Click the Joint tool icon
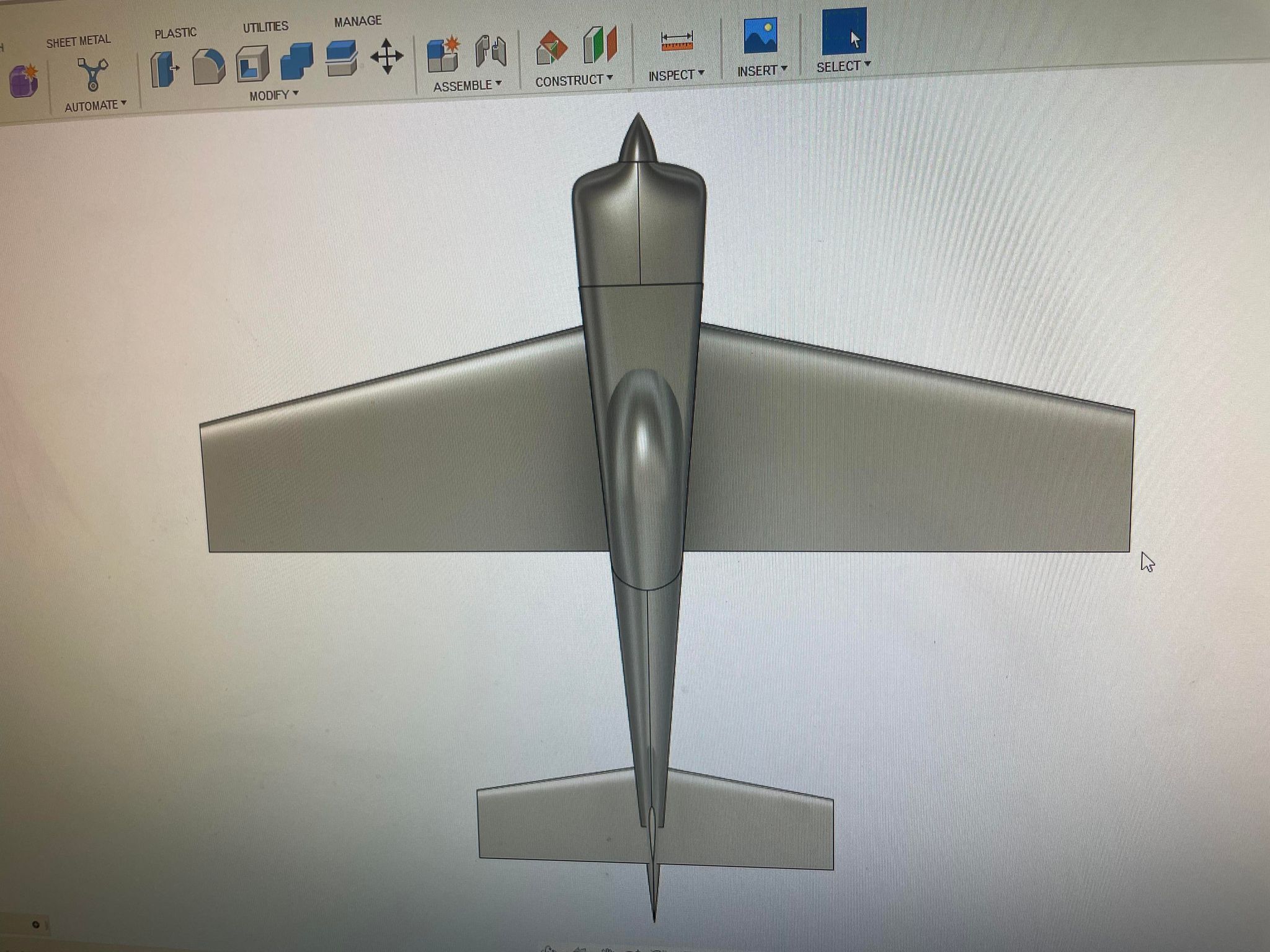Image resolution: width=1270 pixels, height=952 pixels. click(x=491, y=51)
